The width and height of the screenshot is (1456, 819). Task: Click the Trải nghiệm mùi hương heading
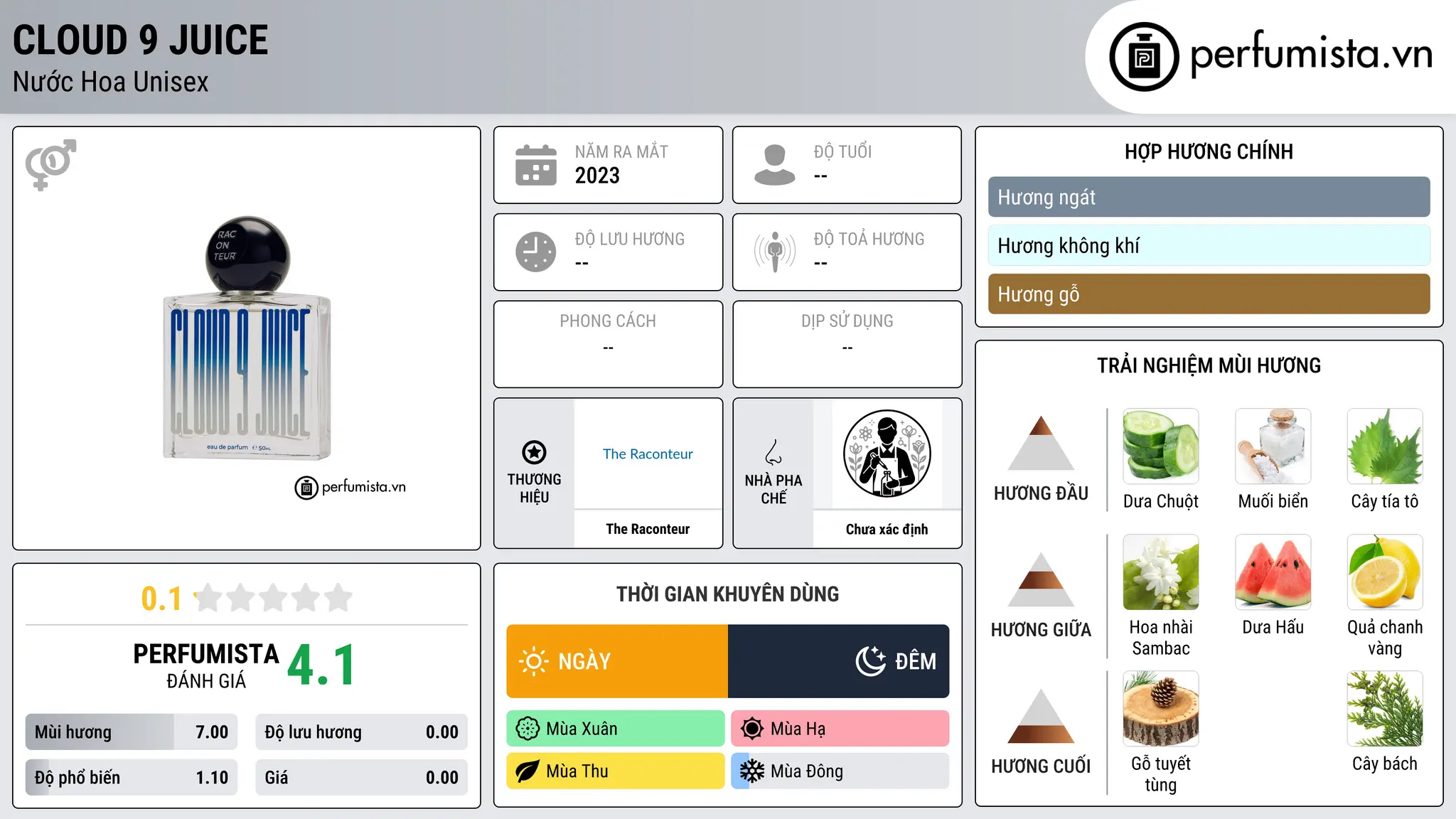click(x=1209, y=365)
